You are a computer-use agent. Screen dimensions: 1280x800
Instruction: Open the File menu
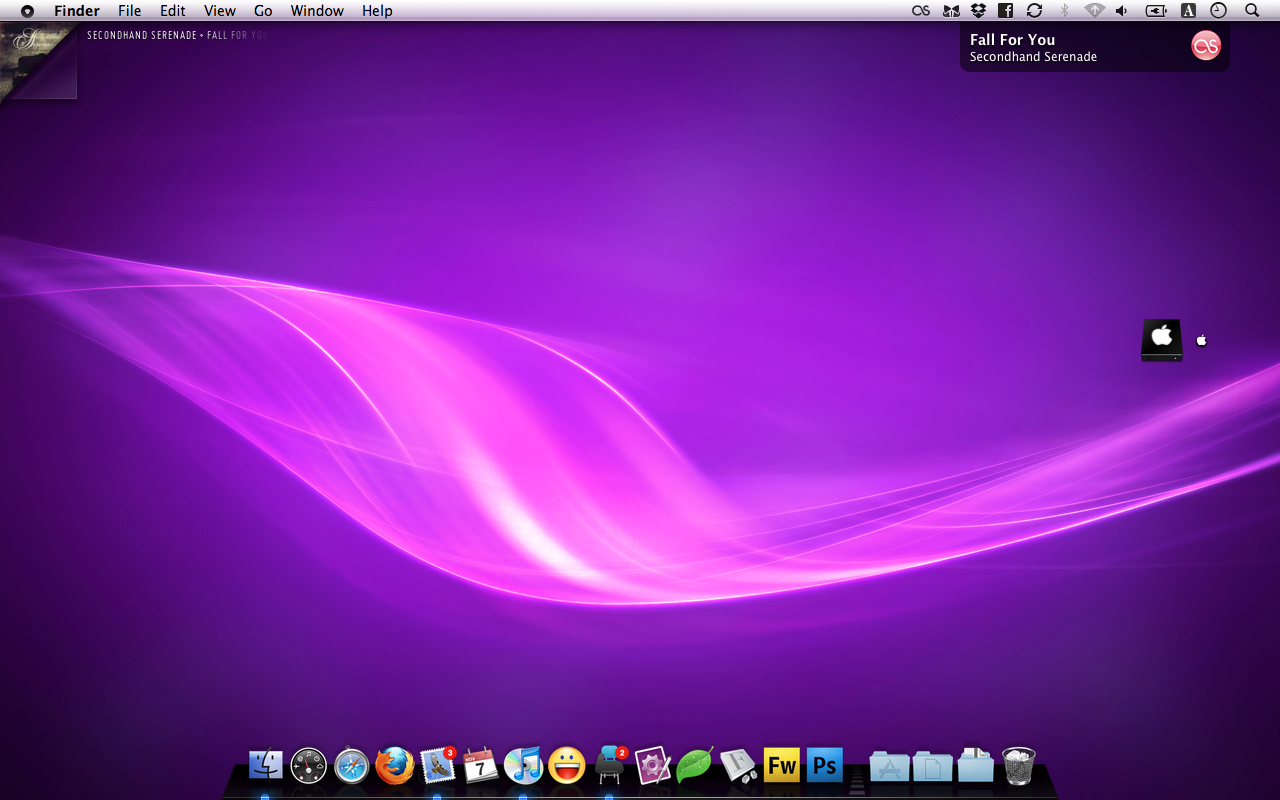tap(129, 11)
